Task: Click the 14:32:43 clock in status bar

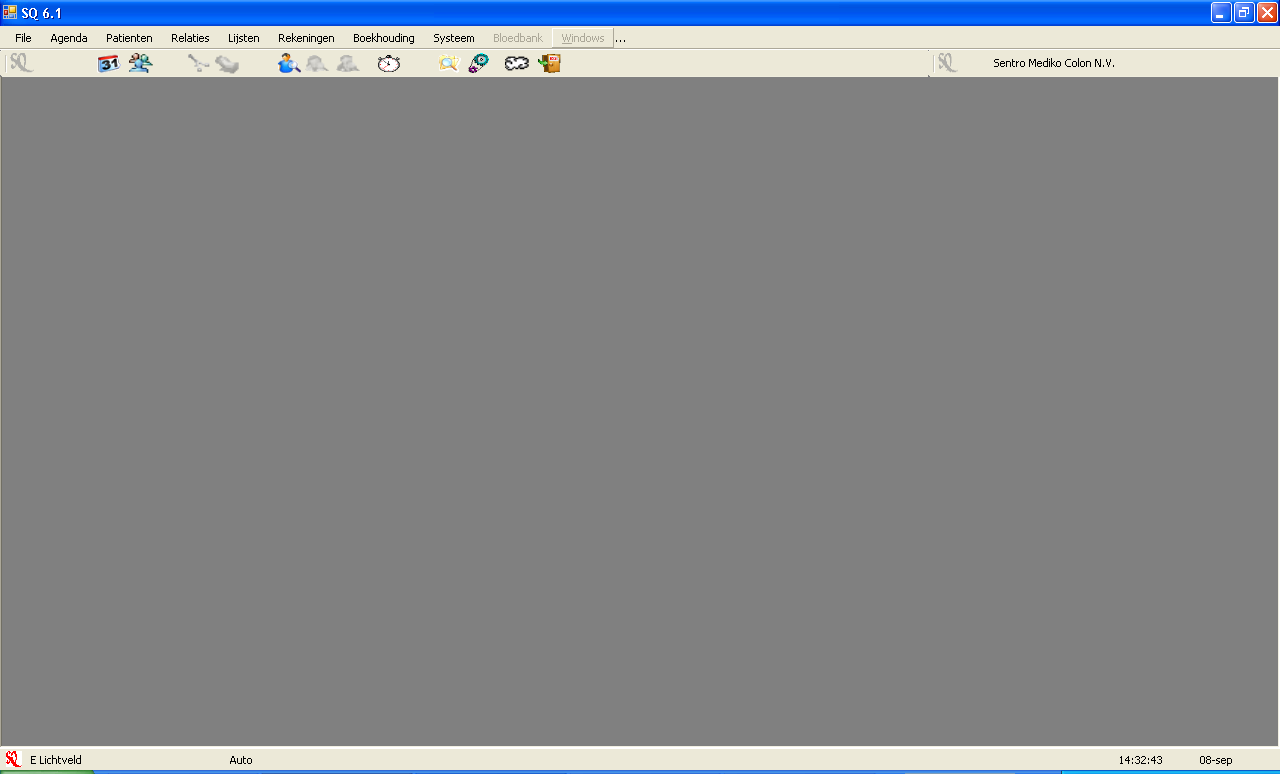Action: click(1140, 760)
